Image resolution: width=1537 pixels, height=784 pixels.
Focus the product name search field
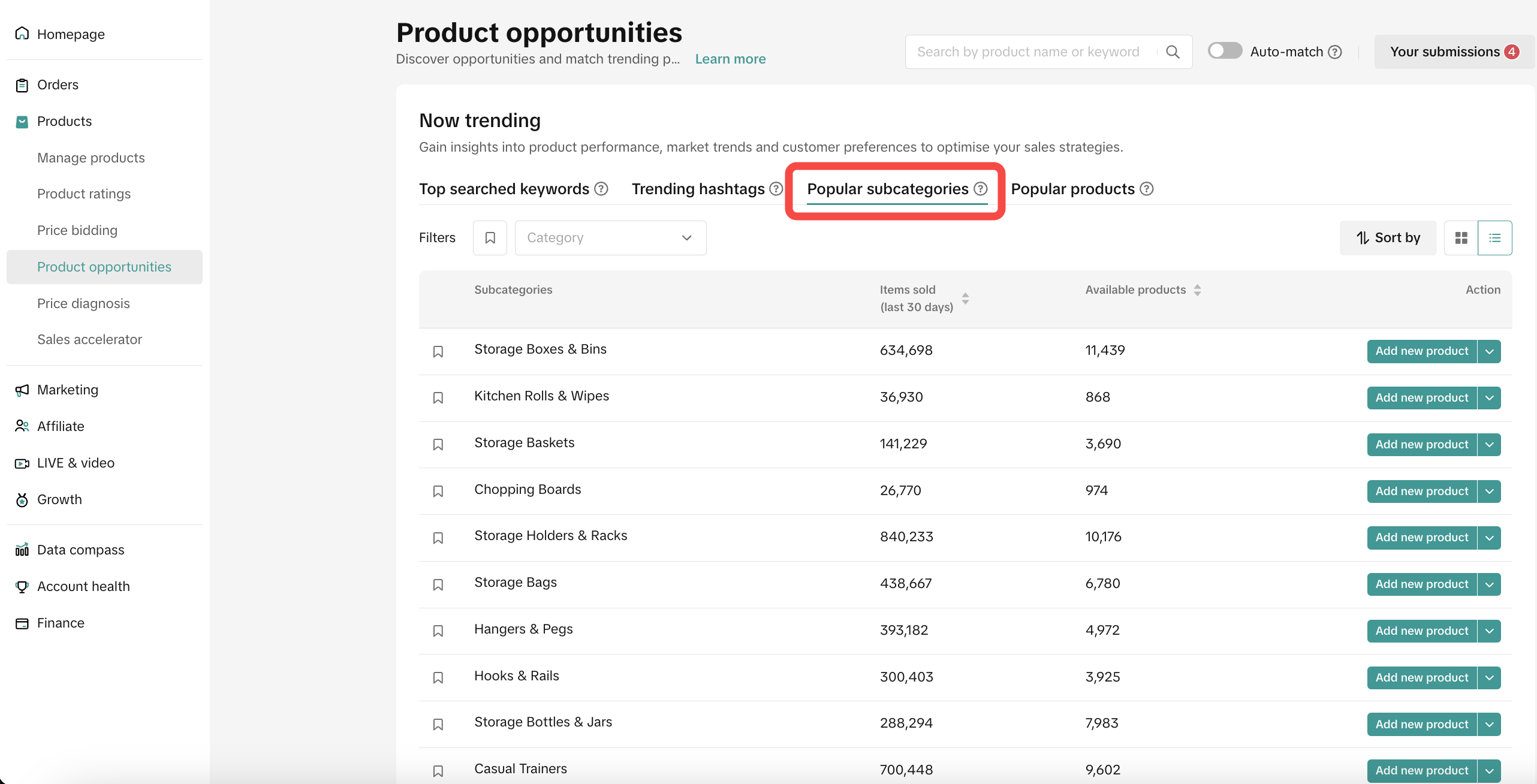tap(1028, 52)
